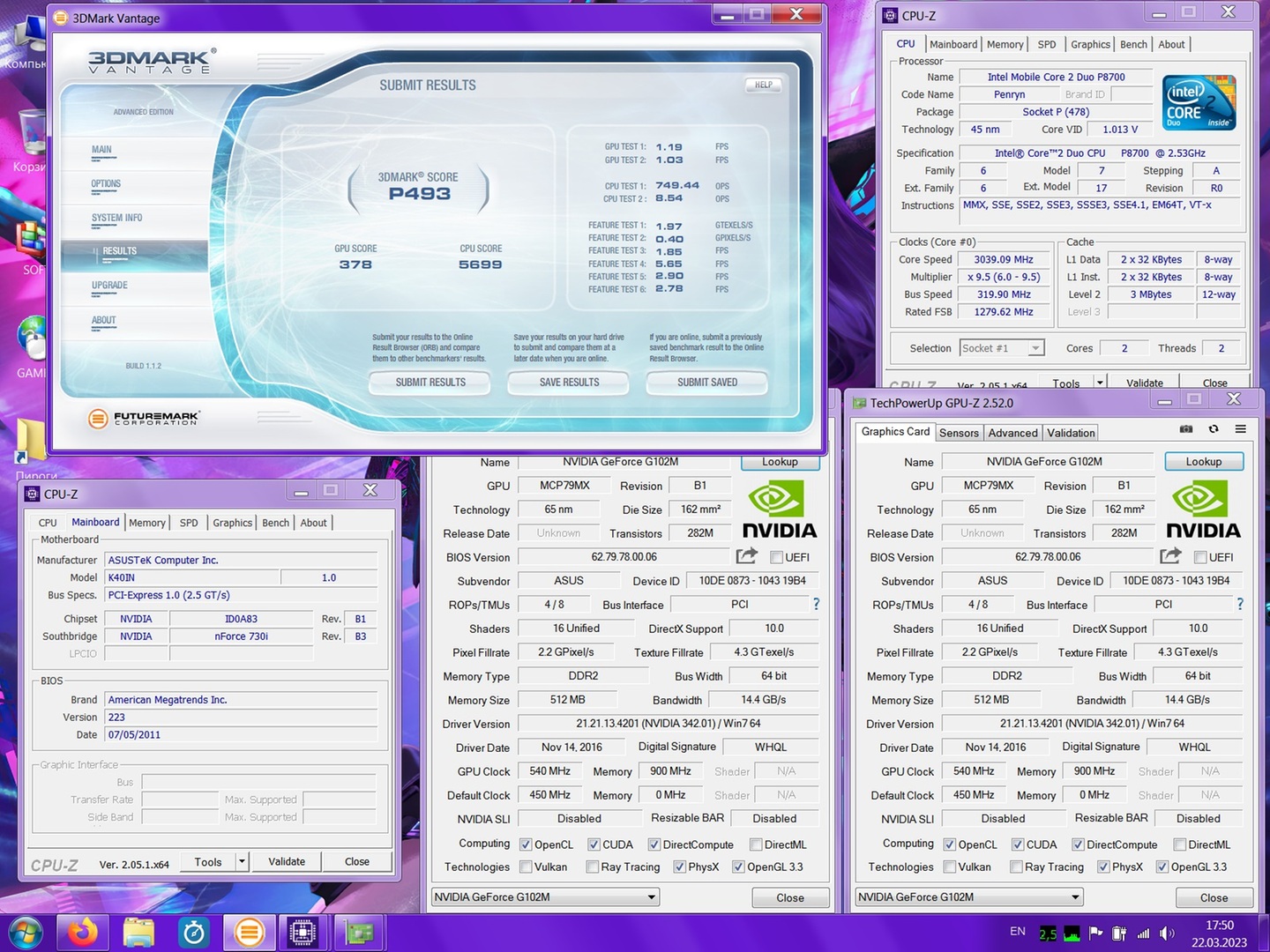Click the folder shortcut icon on the desktop
Image resolution: width=1270 pixels, height=952 pixels.
(x=30, y=440)
